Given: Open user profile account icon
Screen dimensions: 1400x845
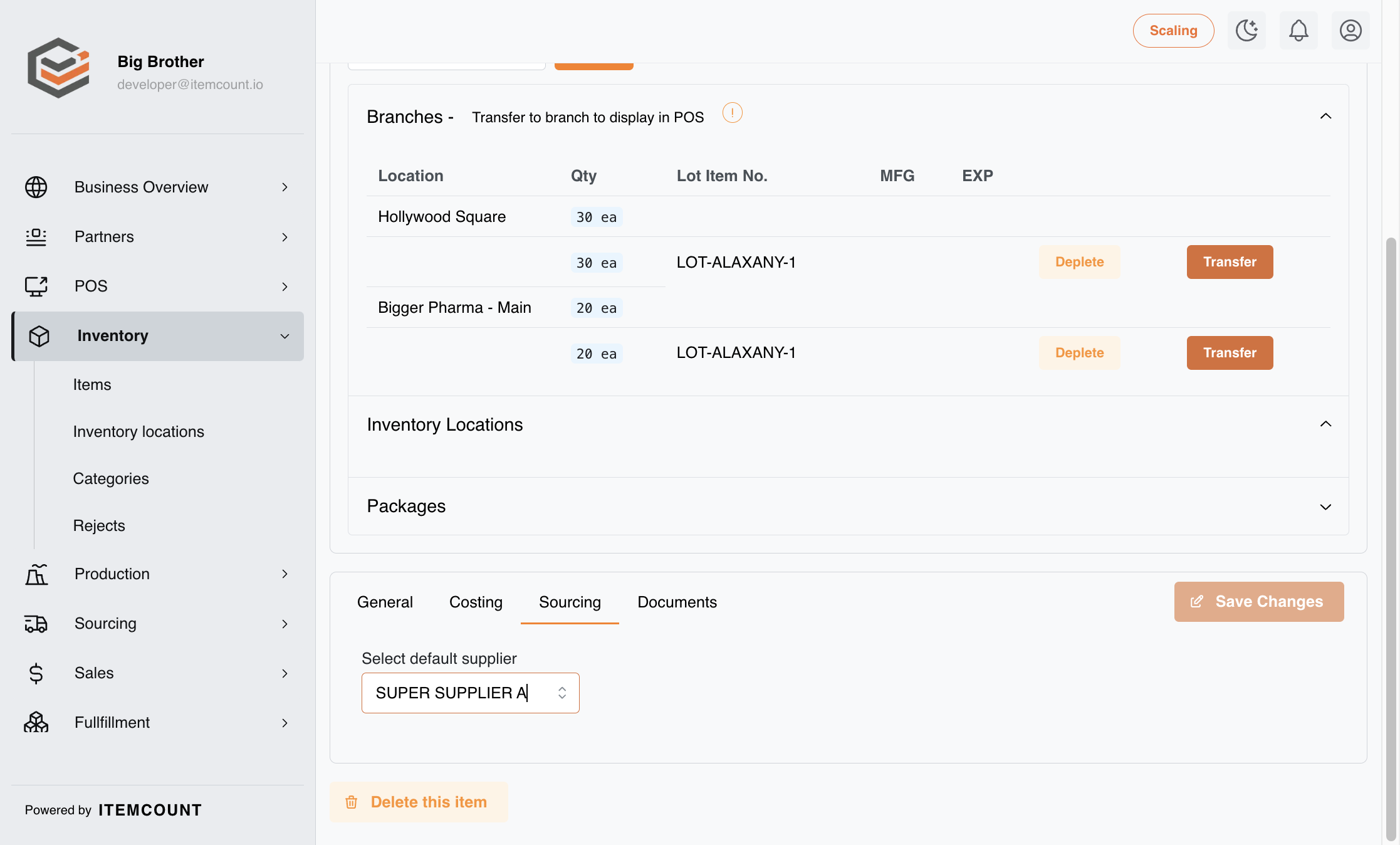Looking at the screenshot, I should 1350,30.
